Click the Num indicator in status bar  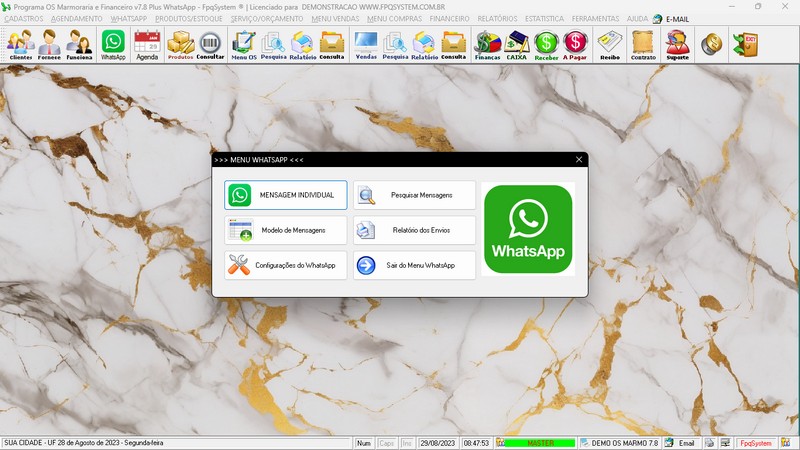(x=364, y=443)
